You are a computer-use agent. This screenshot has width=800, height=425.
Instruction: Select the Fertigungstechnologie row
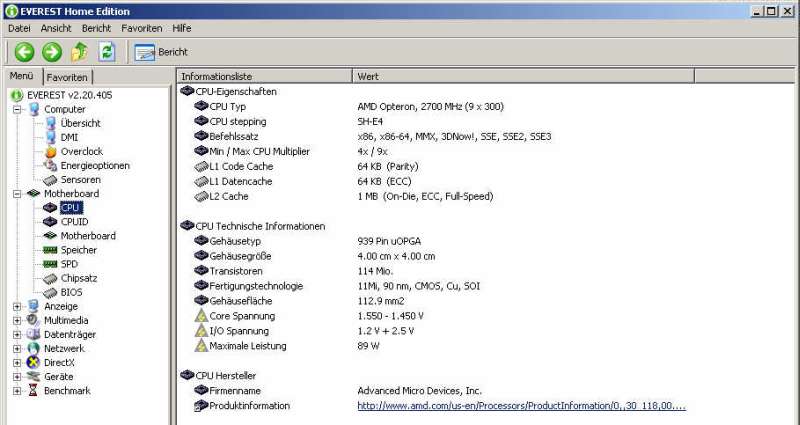click(x=337, y=286)
